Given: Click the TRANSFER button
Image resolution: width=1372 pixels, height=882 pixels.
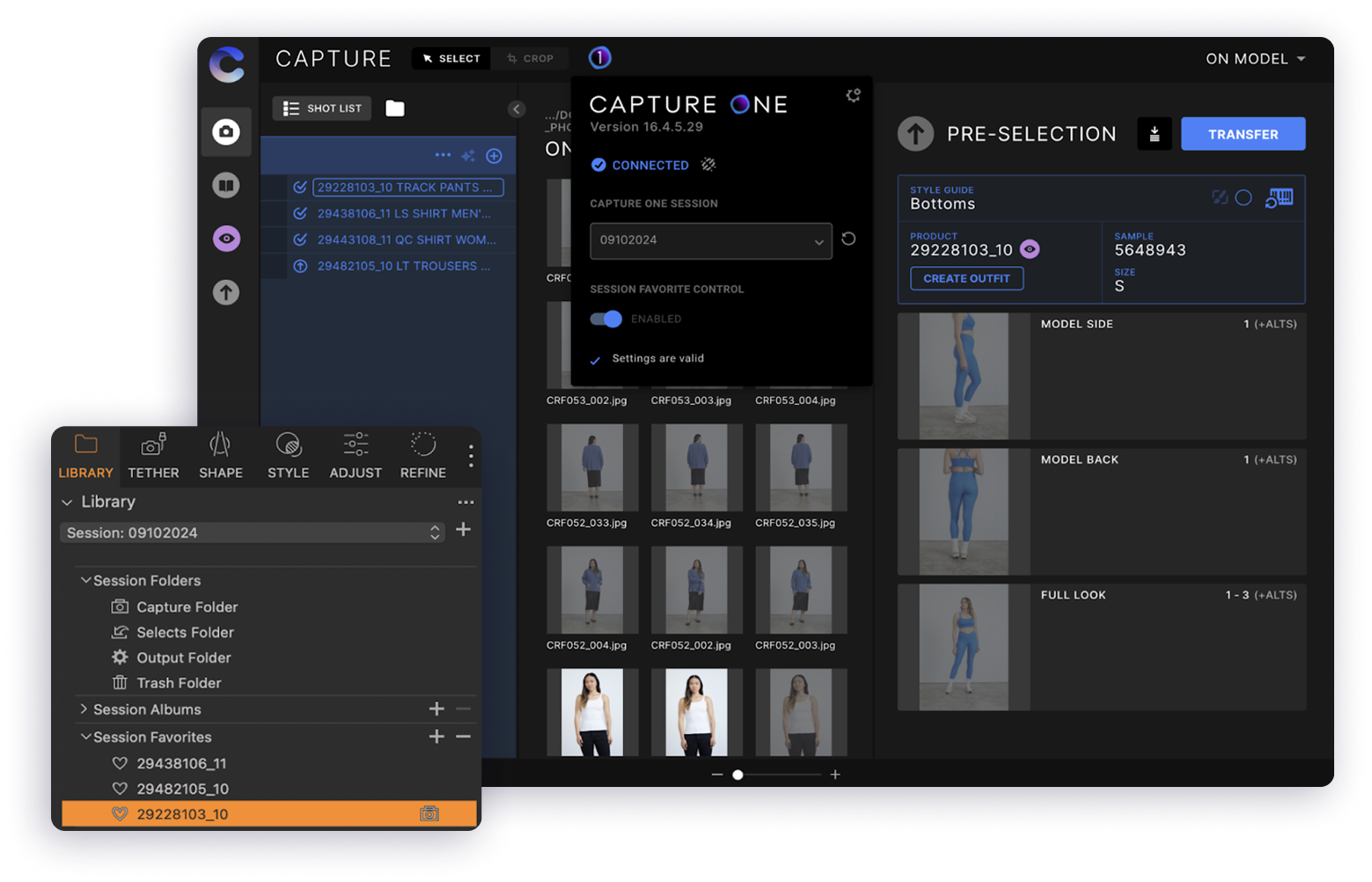Looking at the screenshot, I should (x=1243, y=134).
